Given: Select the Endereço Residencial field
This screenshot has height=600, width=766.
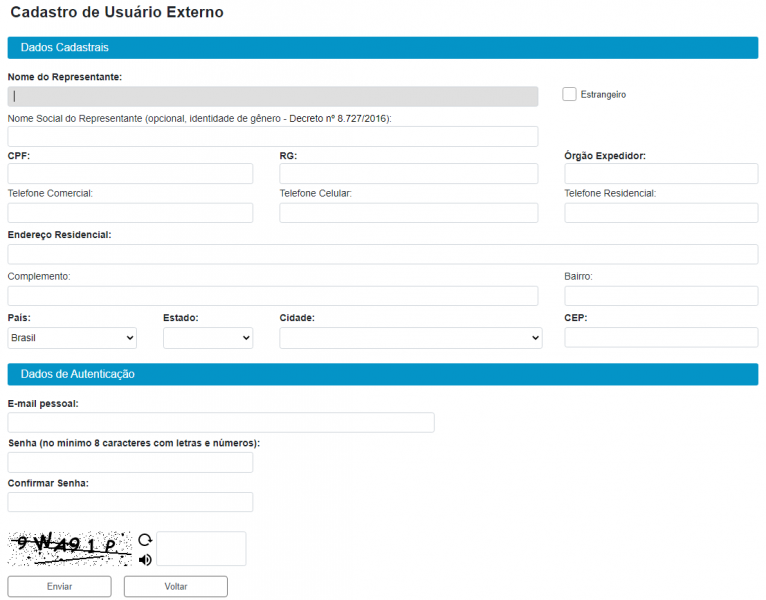Looking at the screenshot, I should 382,254.
